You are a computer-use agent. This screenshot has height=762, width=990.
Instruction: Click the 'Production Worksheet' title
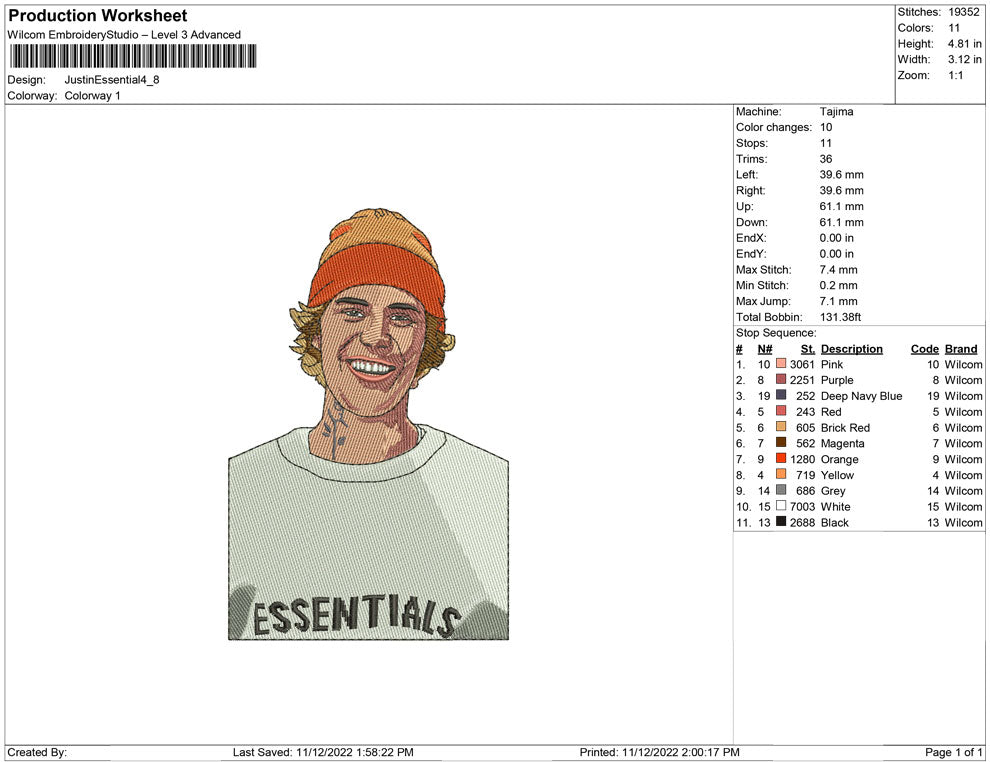coord(98,16)
